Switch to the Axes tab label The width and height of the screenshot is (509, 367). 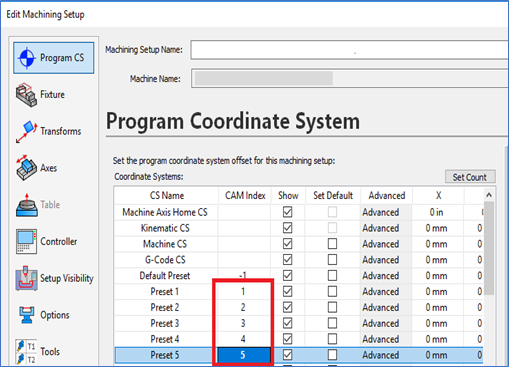pos(49,168)
